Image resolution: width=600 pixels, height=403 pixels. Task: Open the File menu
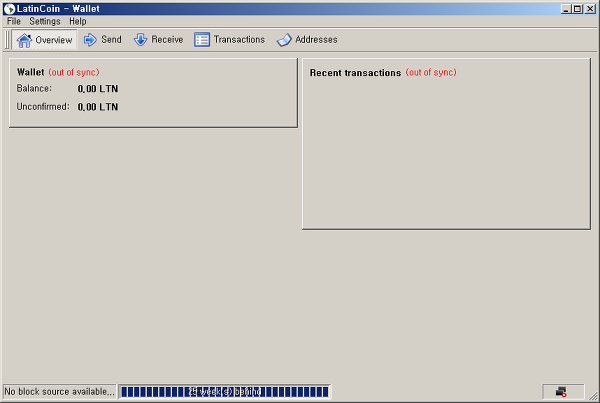pyautogui.click(x=14, y=21)
